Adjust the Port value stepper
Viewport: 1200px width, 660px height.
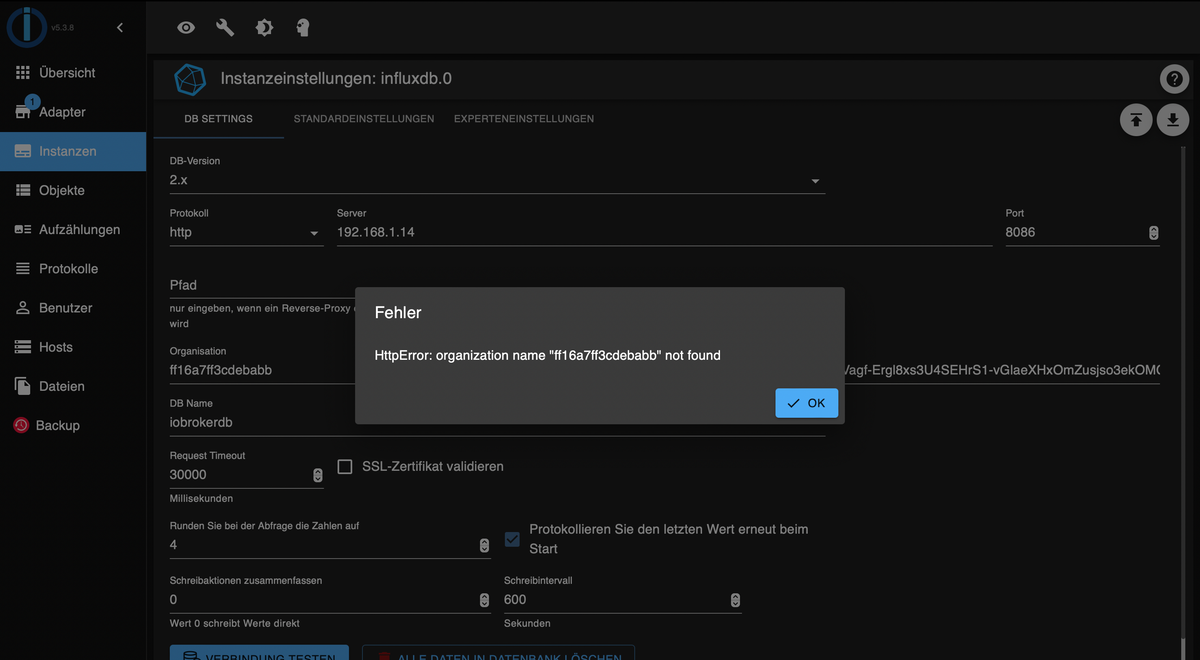1153,232
